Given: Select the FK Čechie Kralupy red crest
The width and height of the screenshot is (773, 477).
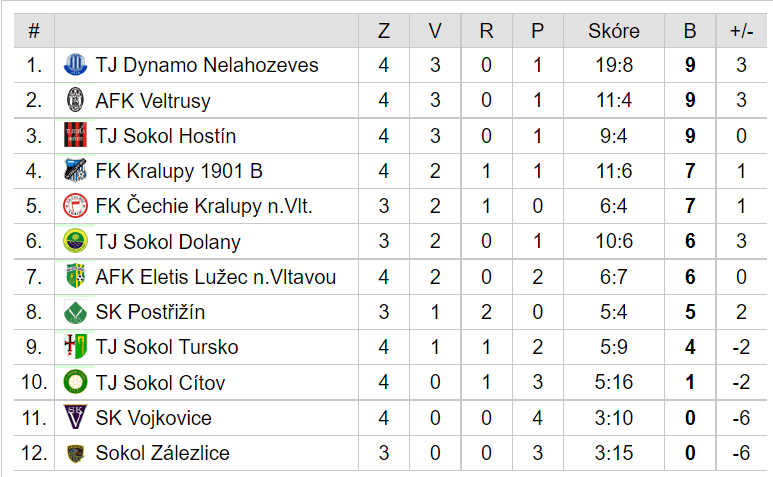Looking at the screenshot, I should click(75, 206).
